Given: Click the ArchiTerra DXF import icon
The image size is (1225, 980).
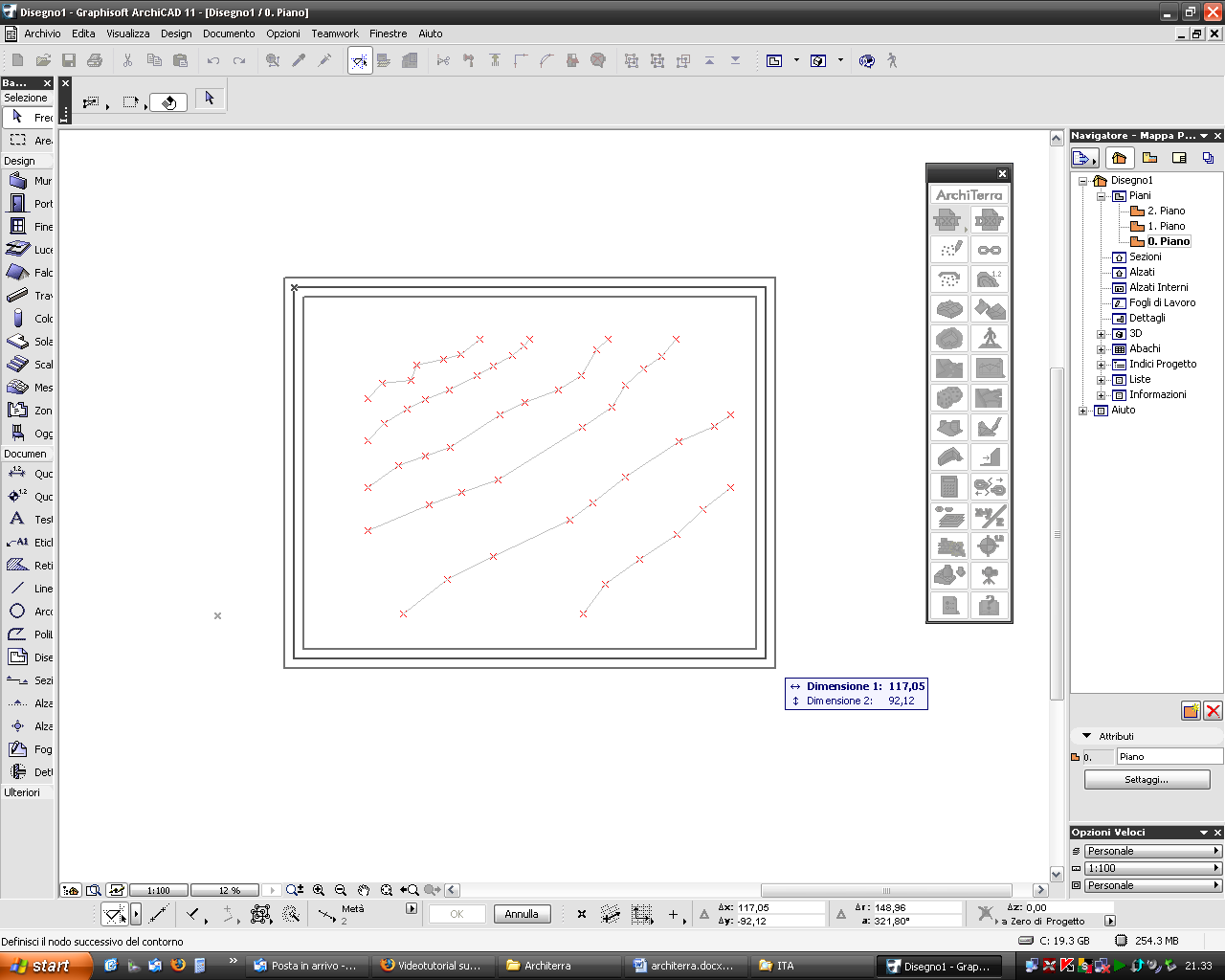Looking at the screenshot, I should [x=989, y=220].
